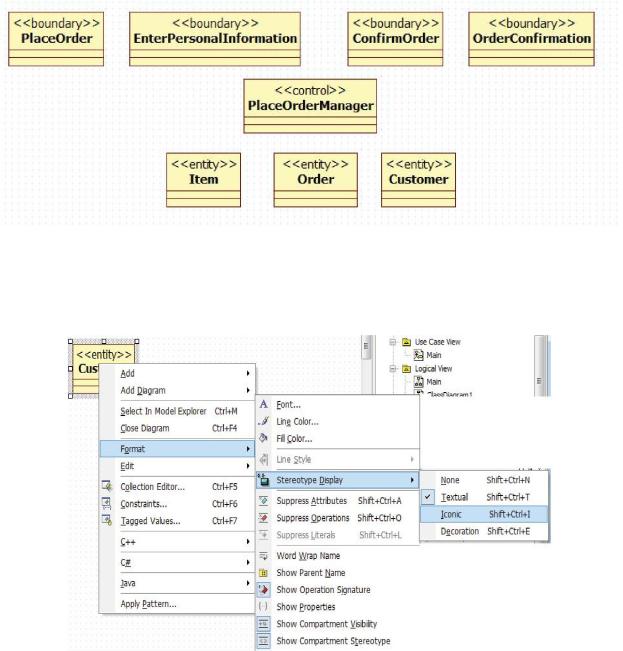Click the Show Properties parentheses icon
The height and width of the screenshot is (651, 623).
[264, 607]
